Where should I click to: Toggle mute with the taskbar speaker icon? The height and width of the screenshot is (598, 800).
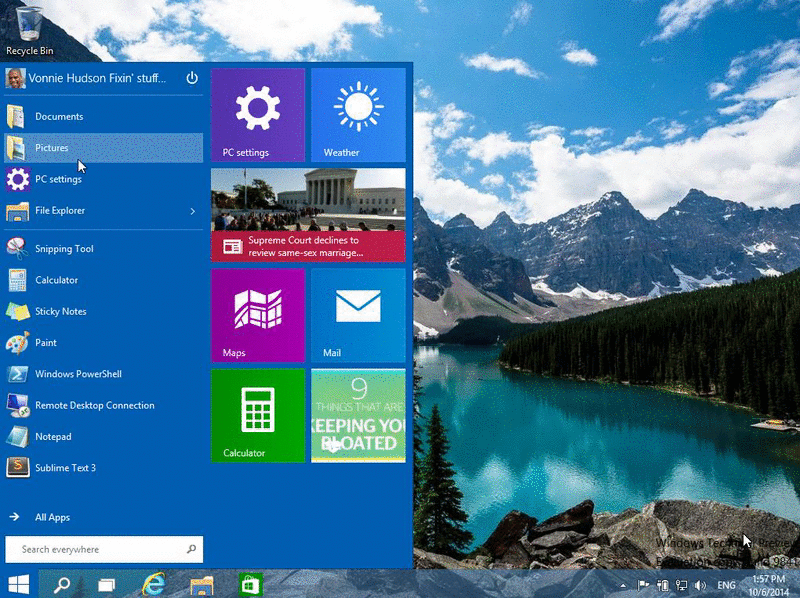pyautogui.click(x=699, y=584)
